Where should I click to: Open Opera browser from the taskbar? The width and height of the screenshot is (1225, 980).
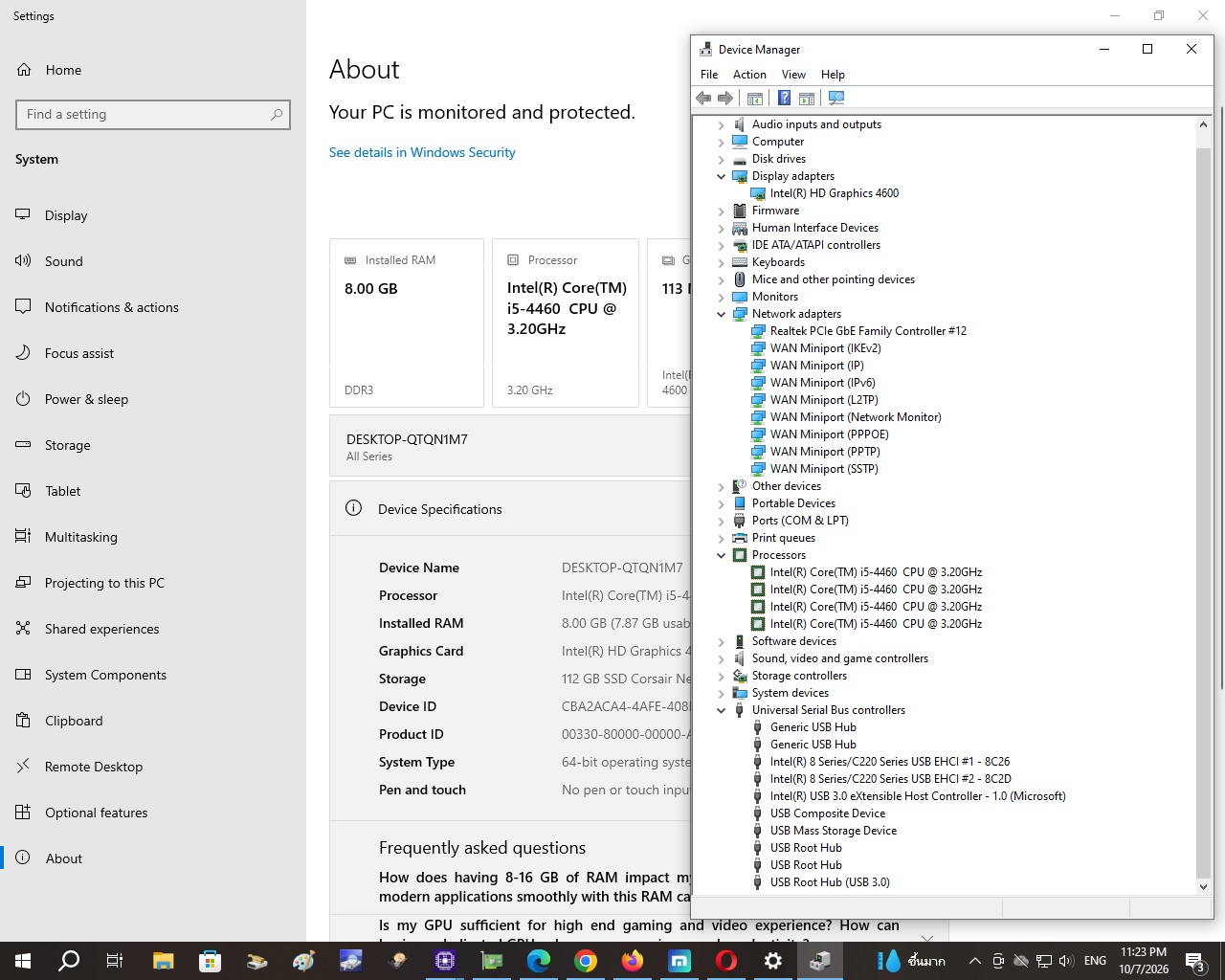click(x=726, y=961)
